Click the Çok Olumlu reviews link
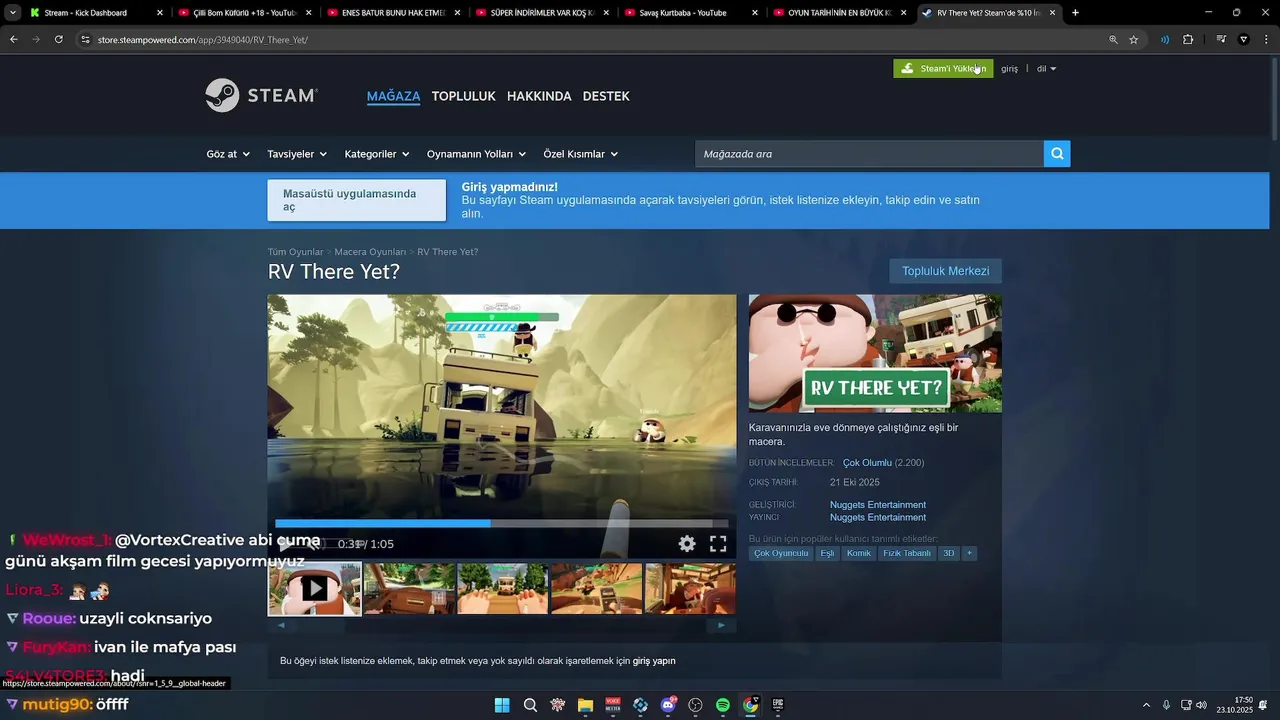 [867, 463]
